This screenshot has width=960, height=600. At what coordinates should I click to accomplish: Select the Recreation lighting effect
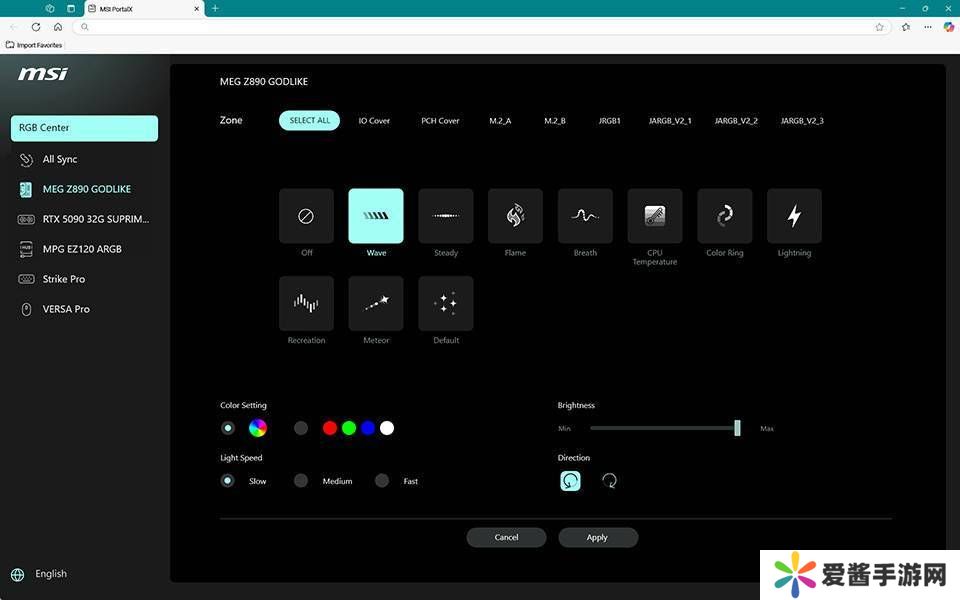(x=306, y=304)
